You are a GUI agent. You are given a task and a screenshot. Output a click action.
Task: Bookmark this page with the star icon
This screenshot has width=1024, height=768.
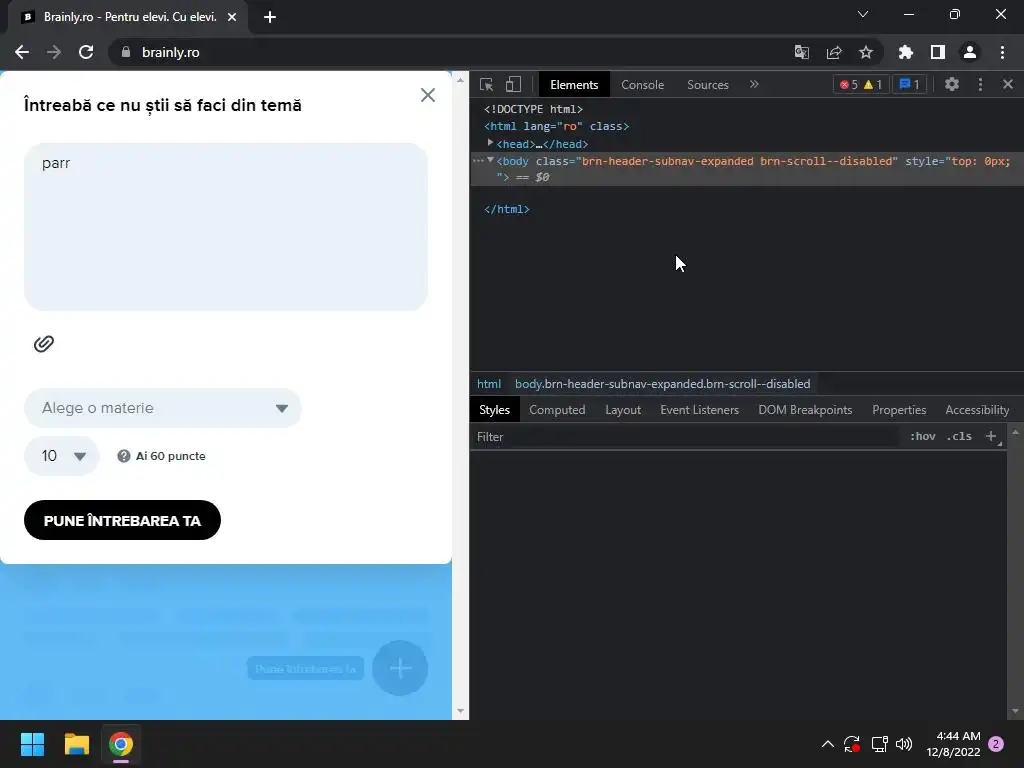(x=866, y=52)
